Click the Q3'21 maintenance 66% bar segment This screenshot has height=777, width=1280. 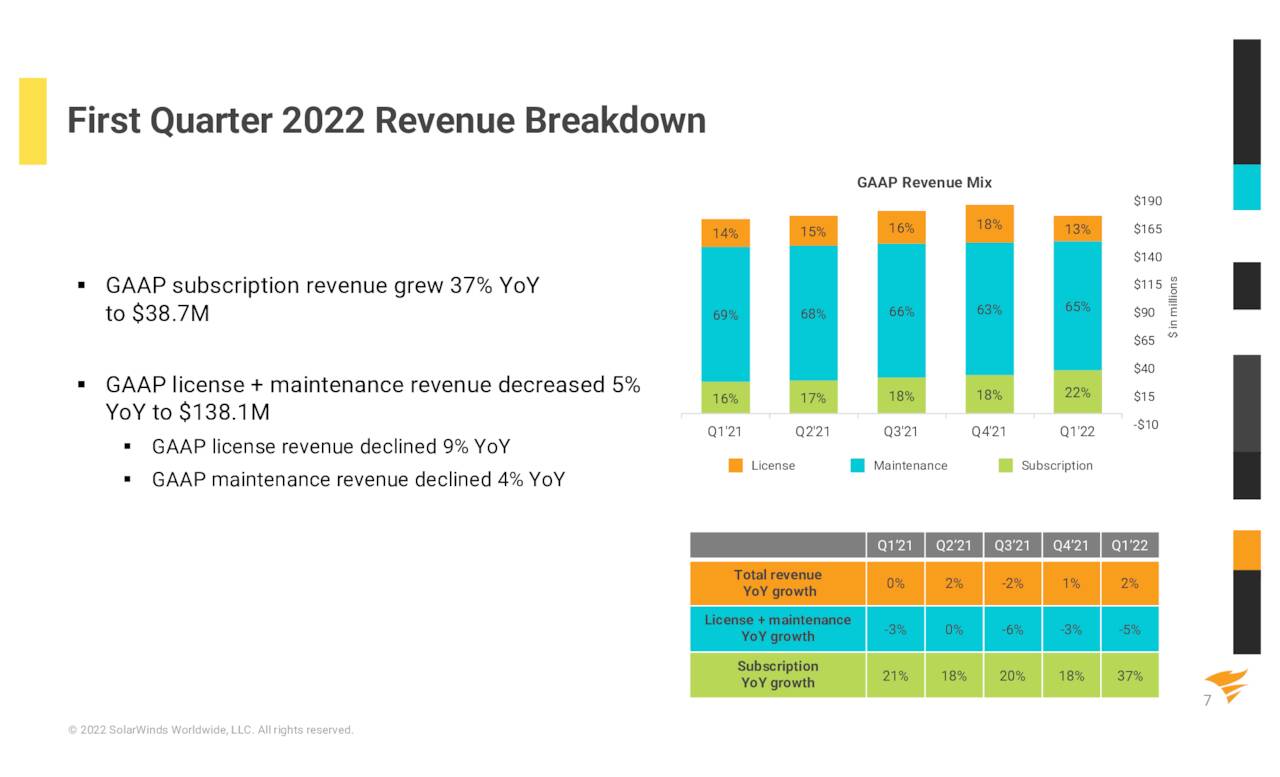coord(901,311)
